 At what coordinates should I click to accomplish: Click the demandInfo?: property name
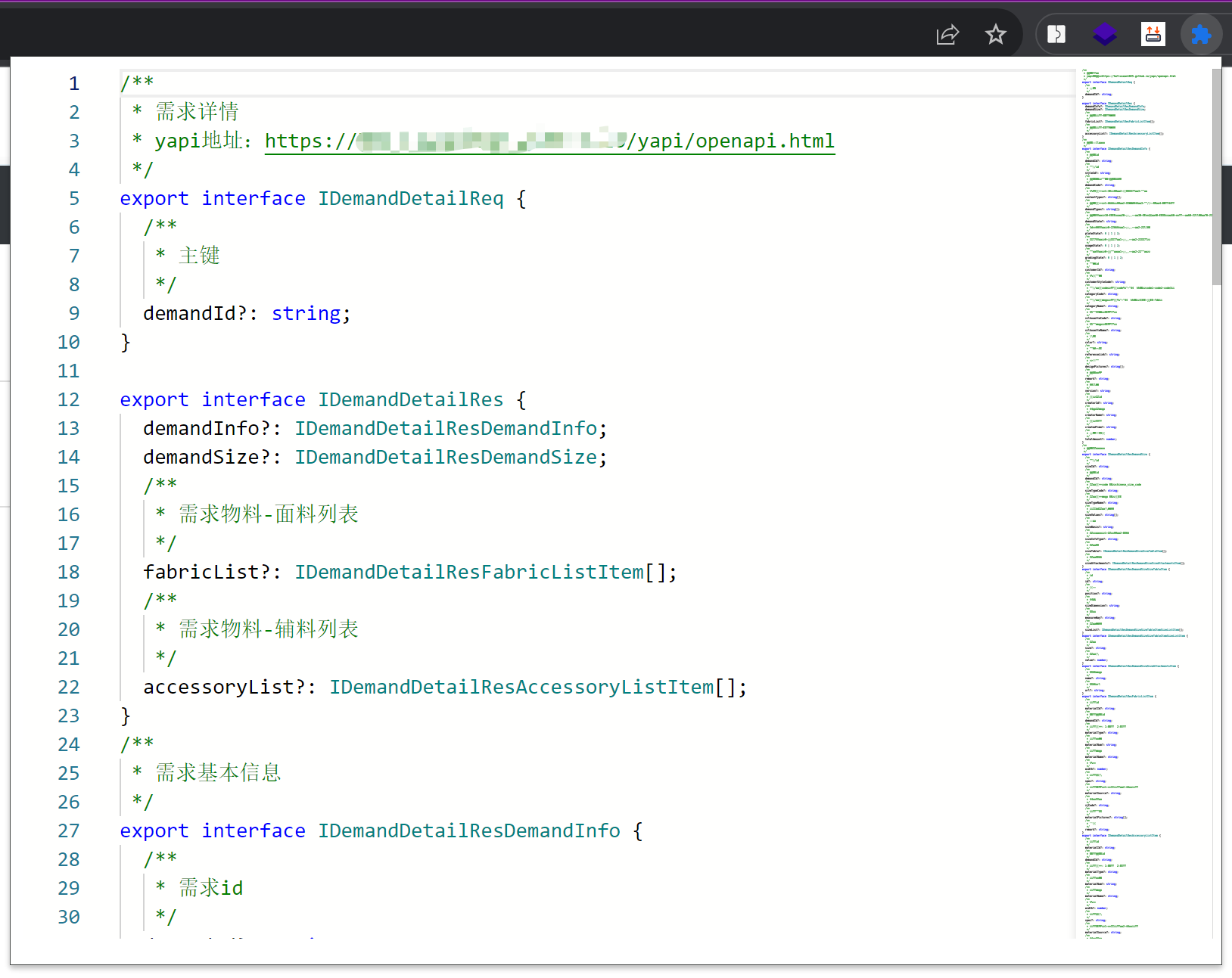coord(213,428)
